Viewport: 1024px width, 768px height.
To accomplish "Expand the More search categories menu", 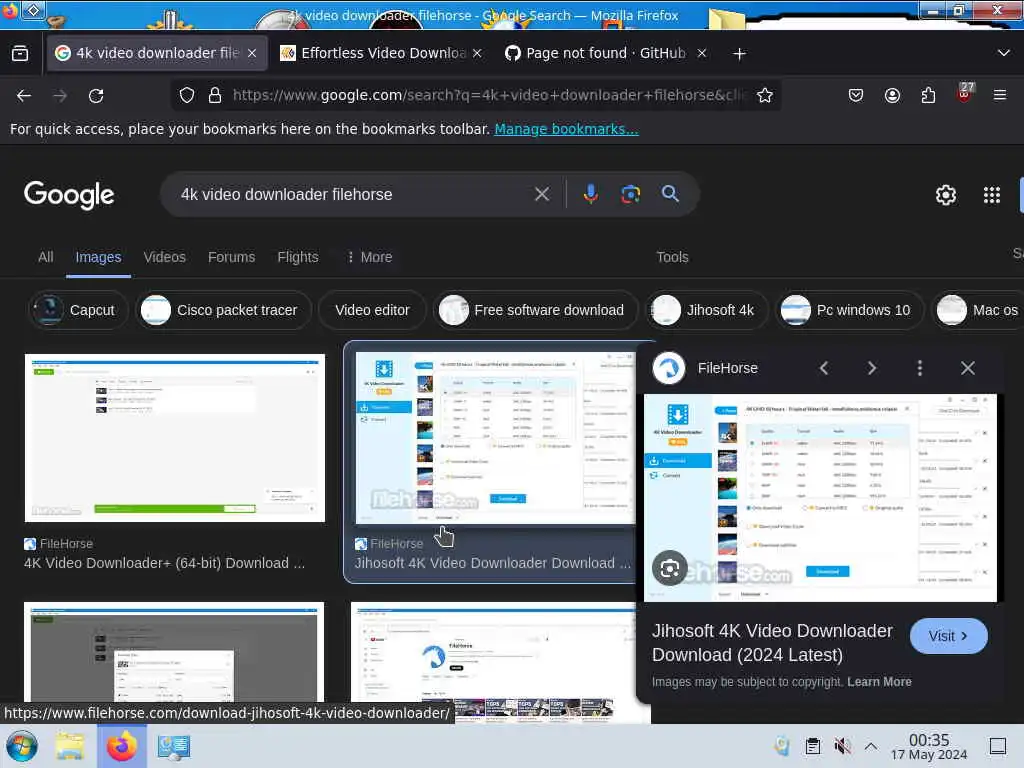I will (369, 257).
